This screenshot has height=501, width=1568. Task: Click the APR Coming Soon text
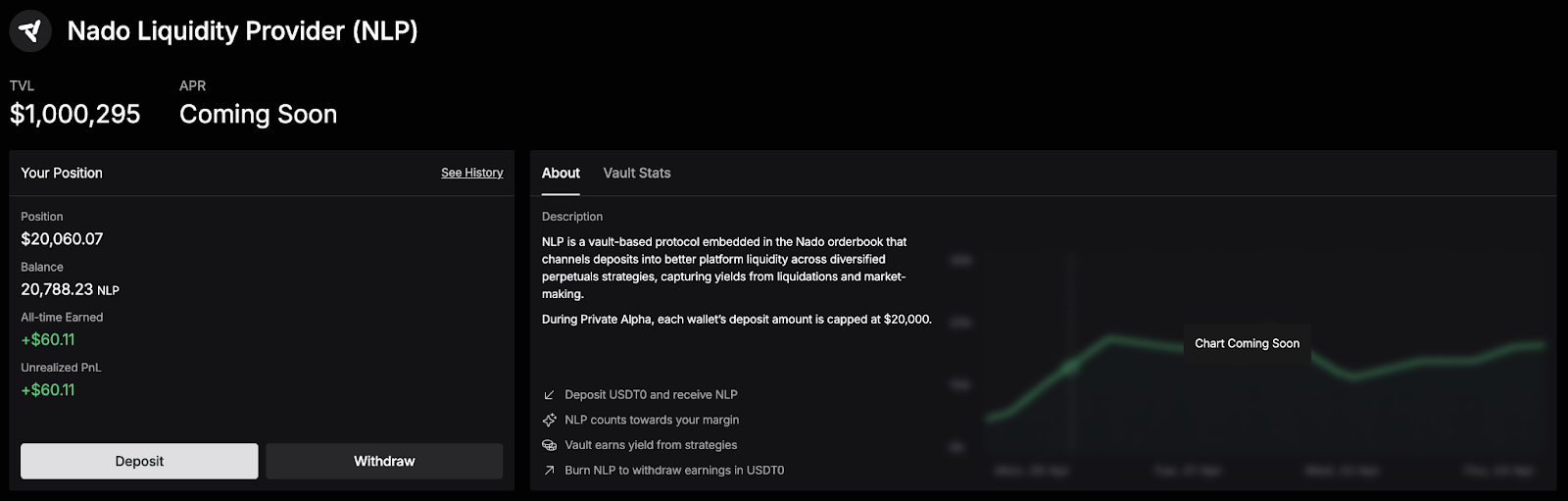(x=258, y=114)
